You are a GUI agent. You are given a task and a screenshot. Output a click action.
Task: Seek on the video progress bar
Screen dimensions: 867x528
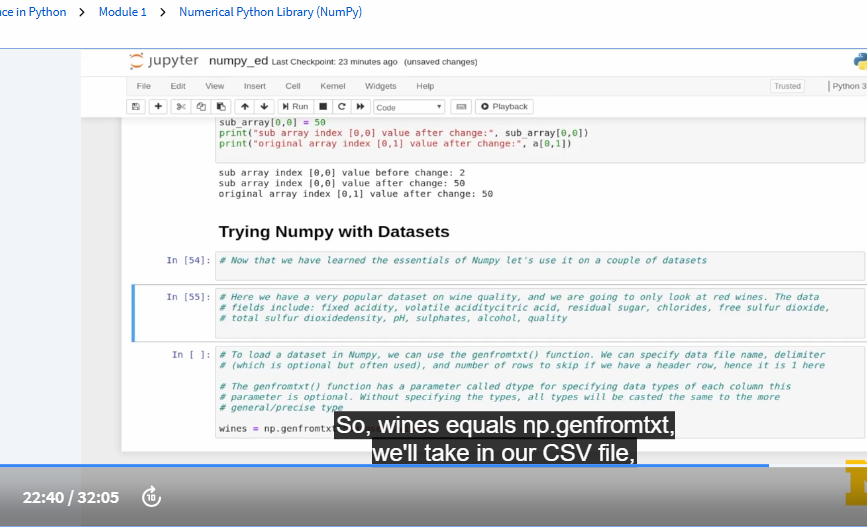point(434,466)
